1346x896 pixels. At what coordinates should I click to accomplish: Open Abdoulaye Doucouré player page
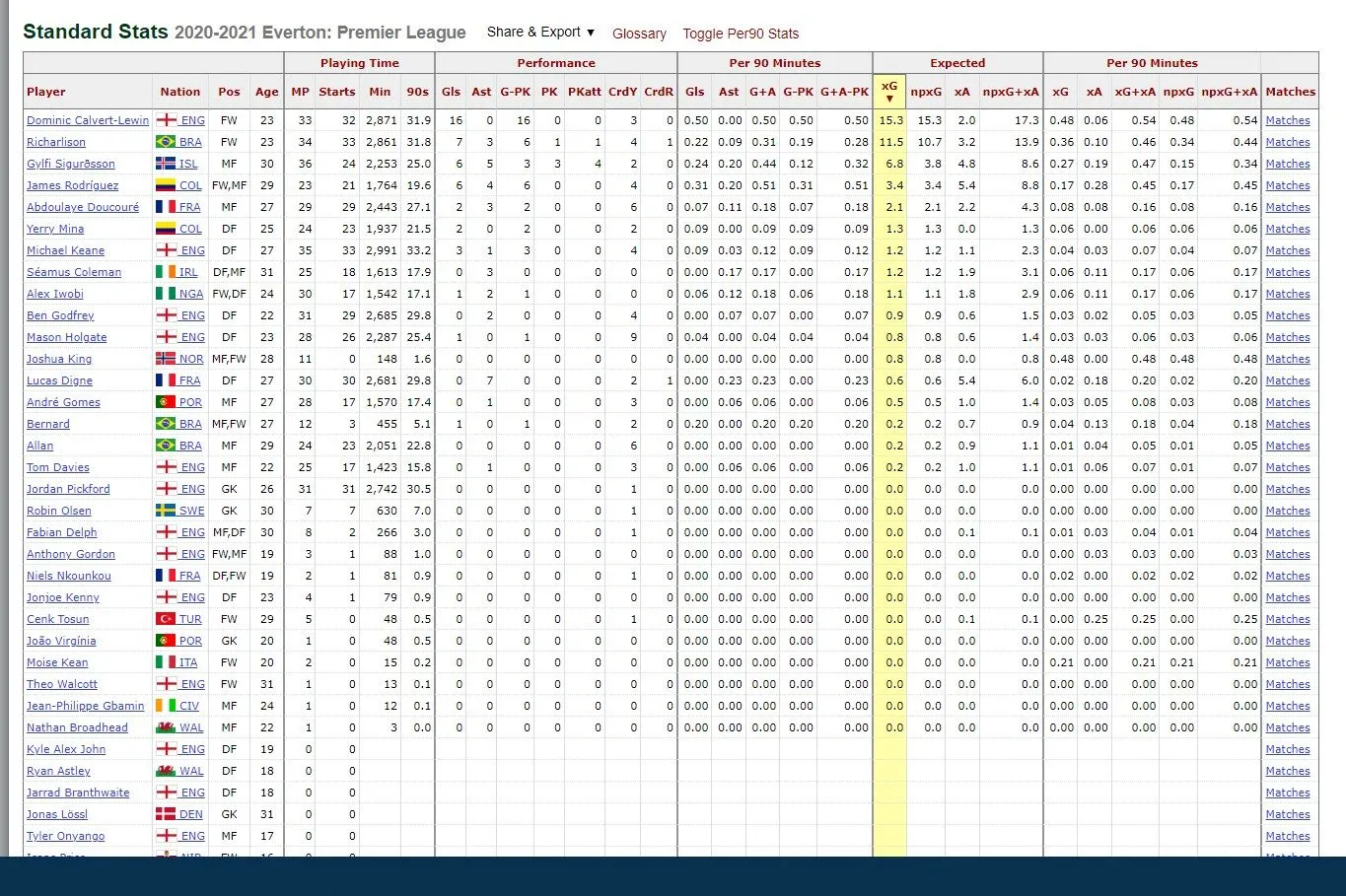click(x=83, y=207)
